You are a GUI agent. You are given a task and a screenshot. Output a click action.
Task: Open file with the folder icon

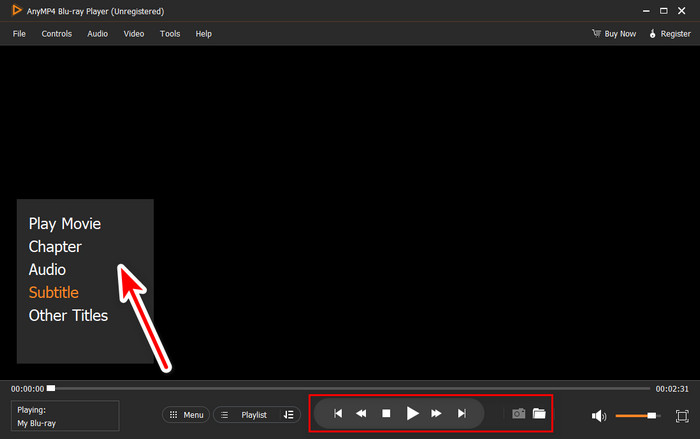[539, 414]
